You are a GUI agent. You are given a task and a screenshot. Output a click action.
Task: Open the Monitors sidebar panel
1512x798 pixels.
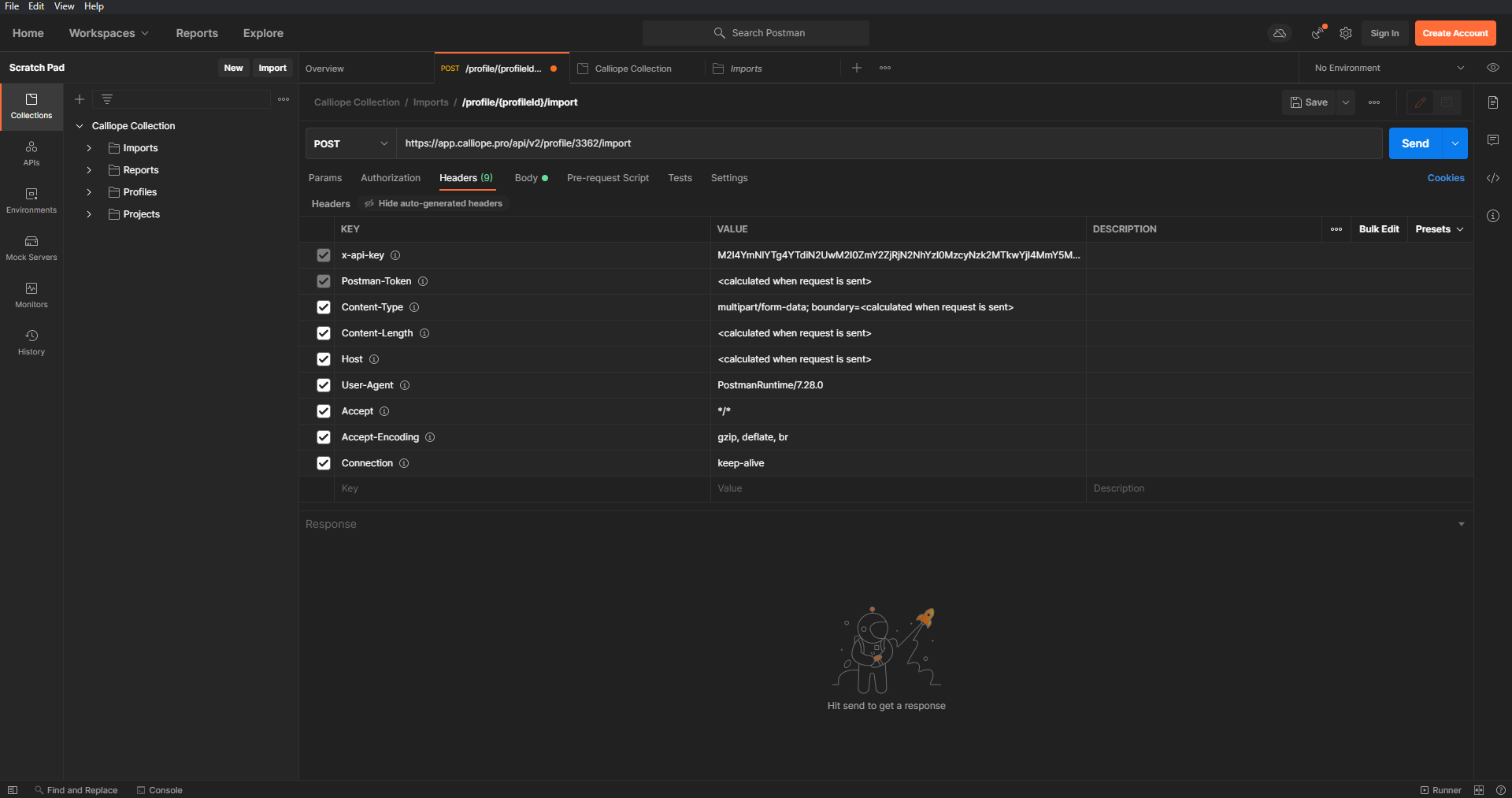31,295
